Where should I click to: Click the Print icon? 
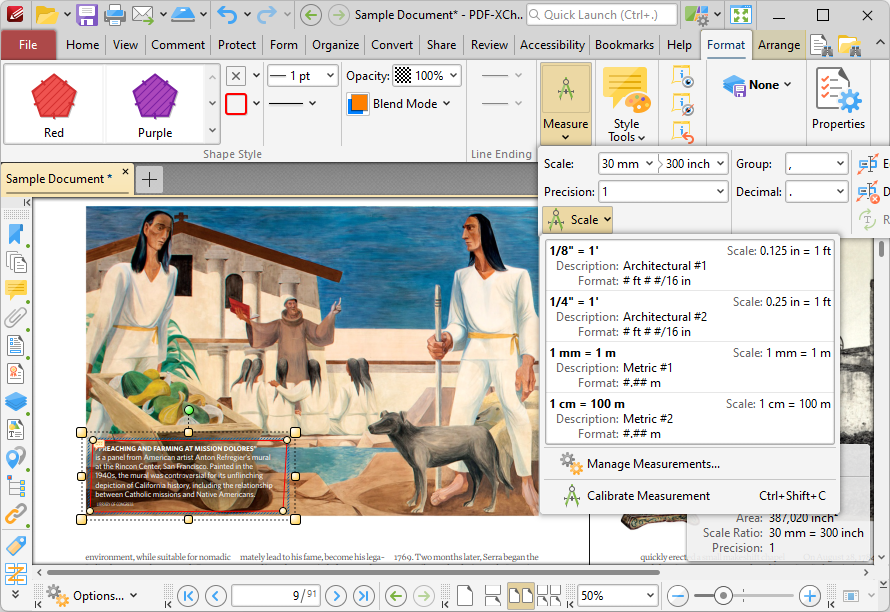[114, 15]
